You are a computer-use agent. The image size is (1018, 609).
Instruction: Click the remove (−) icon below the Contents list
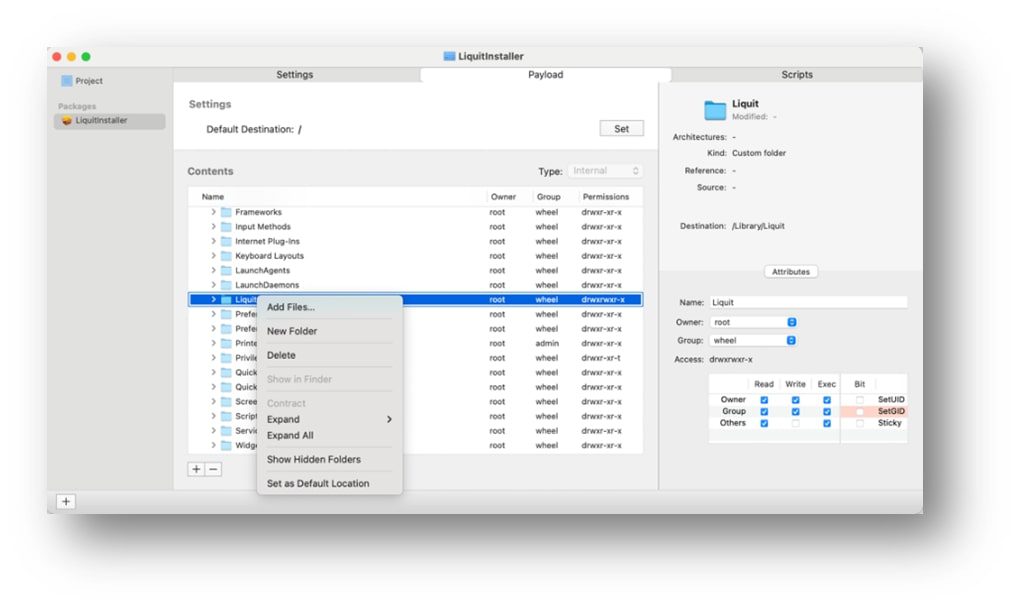click(214, 468)
